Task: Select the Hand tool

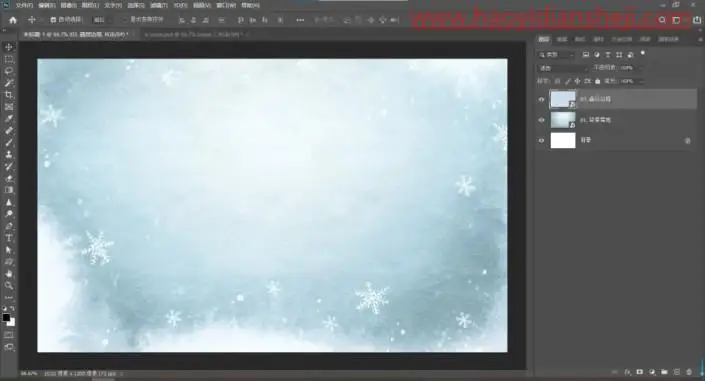Action: pos(9,273)
